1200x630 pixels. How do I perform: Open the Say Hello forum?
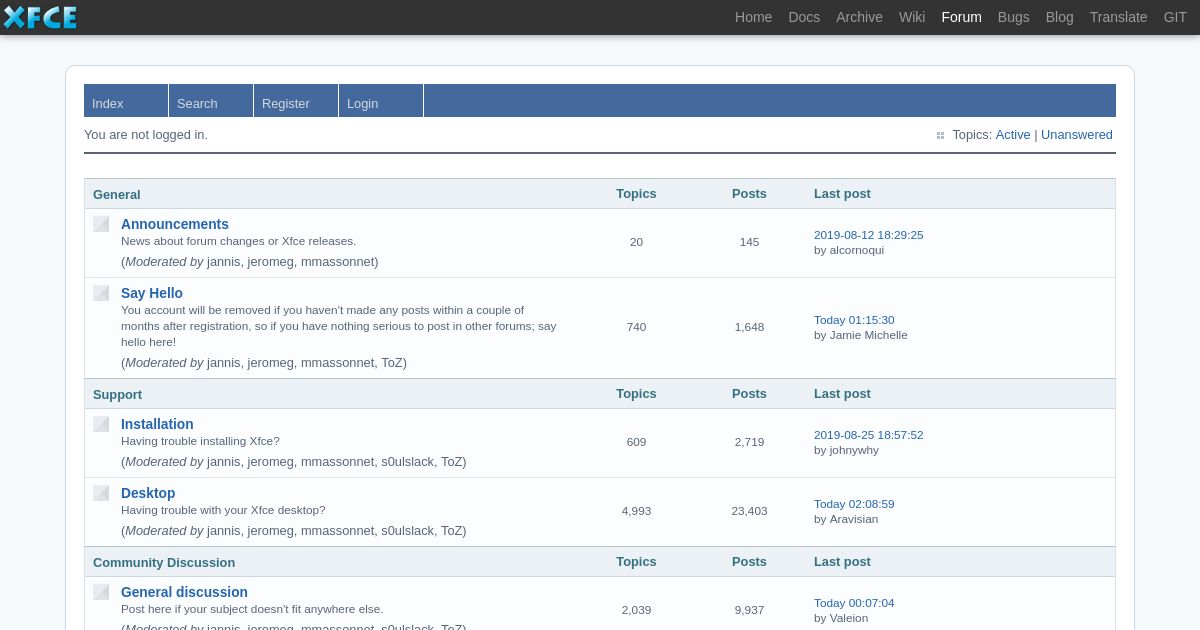click(152, 293)
